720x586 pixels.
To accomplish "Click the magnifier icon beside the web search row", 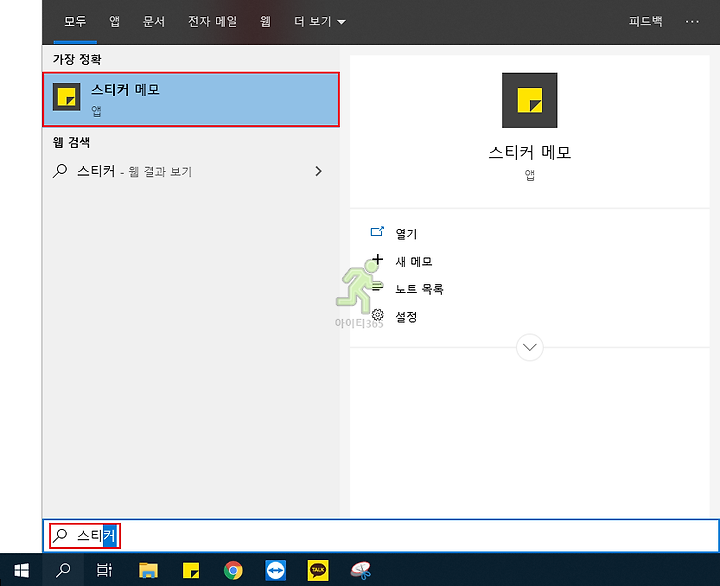I will point(60,171).
